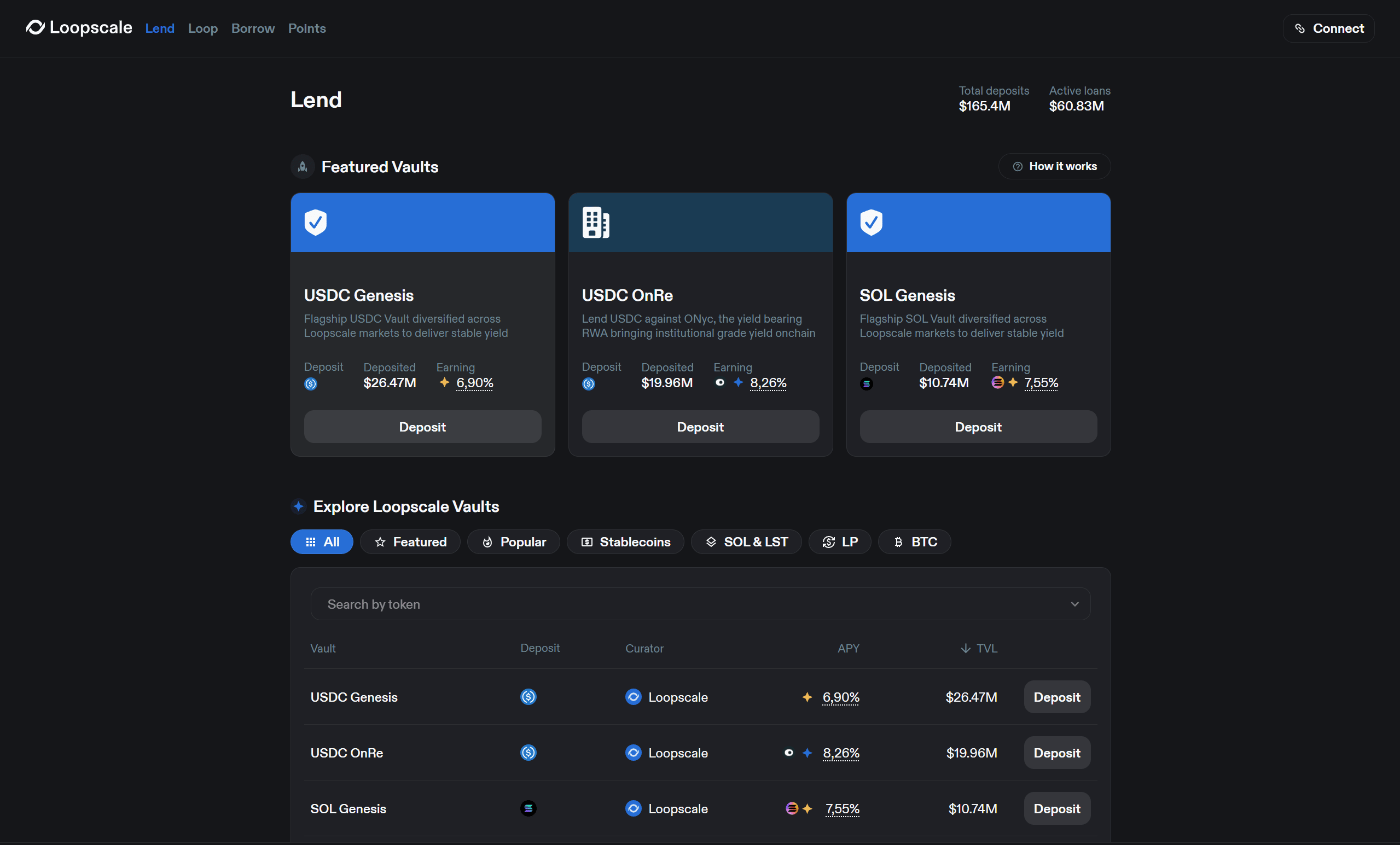
Task: Sort vaults by APY header
Action: 848,649
